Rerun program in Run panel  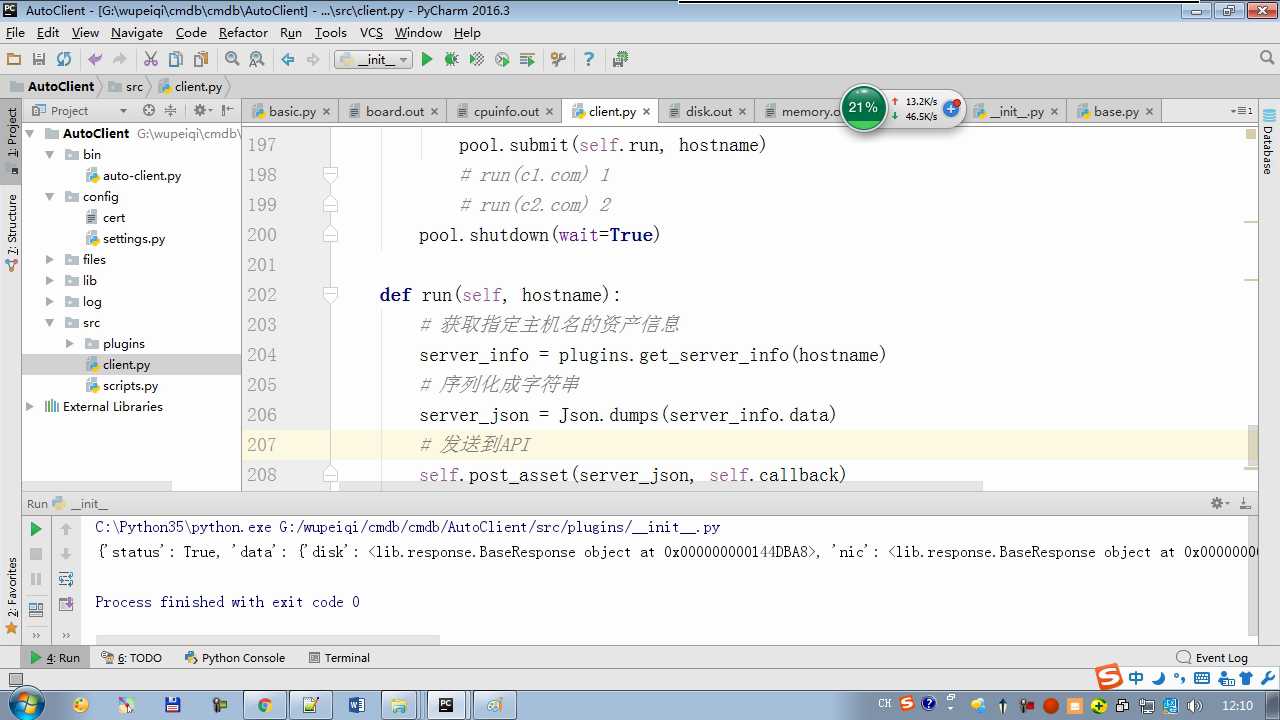pos(36,529)
